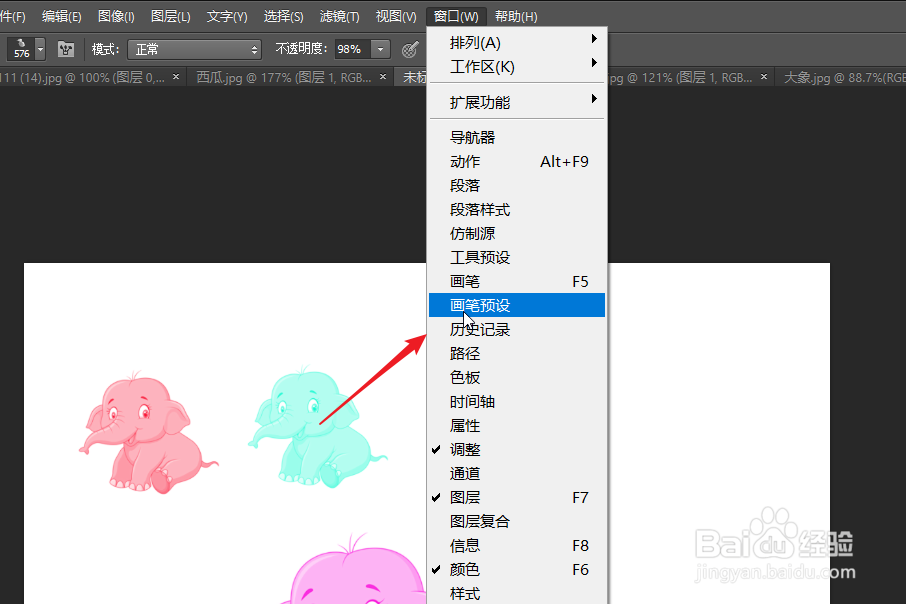This screenshot has height=604, width=906.
Task: Close the 西瓜.jpg document tab
Action: [x=383, y=76]
